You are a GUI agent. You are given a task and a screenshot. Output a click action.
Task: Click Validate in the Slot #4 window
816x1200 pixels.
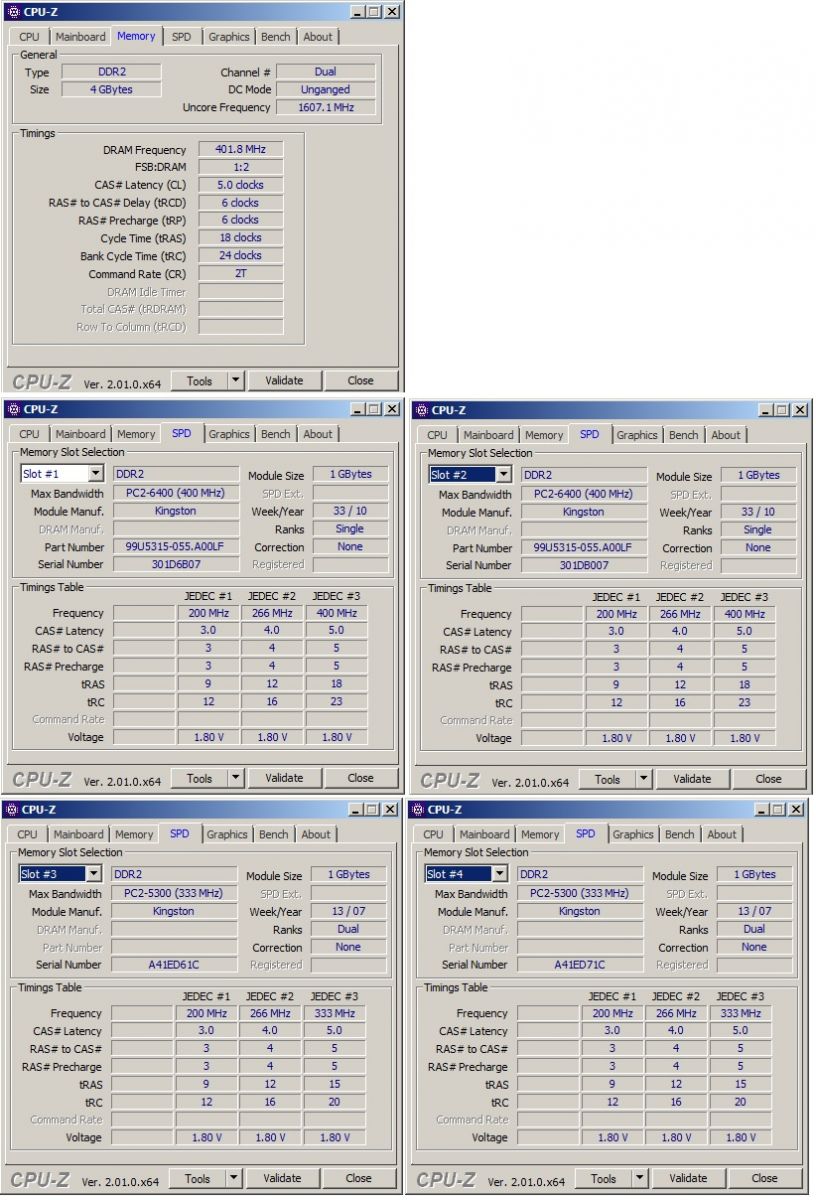point(688,1178)
